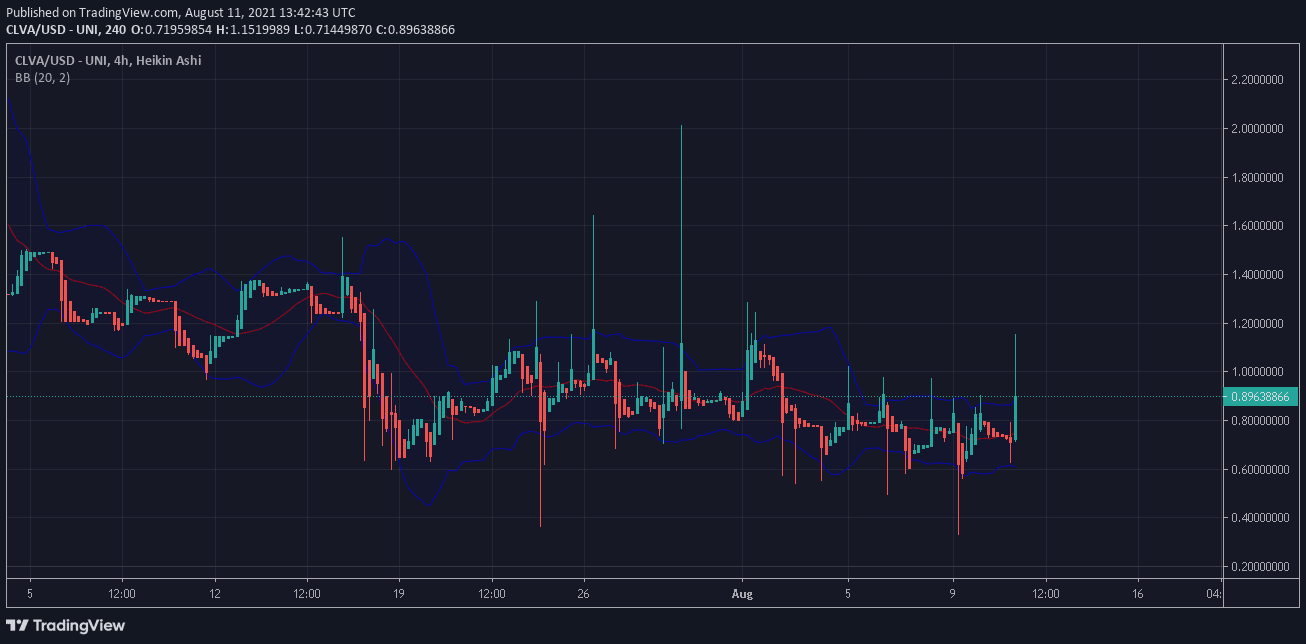Select the 16 date label on time axis
This screenshot has height=644, width=1306.
pyautogui.click(x=1138, y=592)
